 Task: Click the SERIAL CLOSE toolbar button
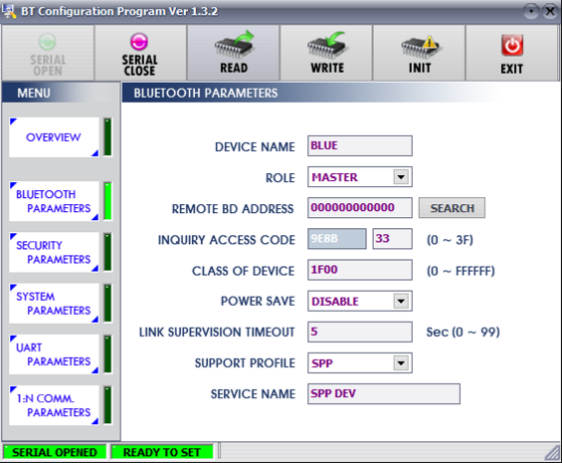pyautogui.click(x=140, y=53)
